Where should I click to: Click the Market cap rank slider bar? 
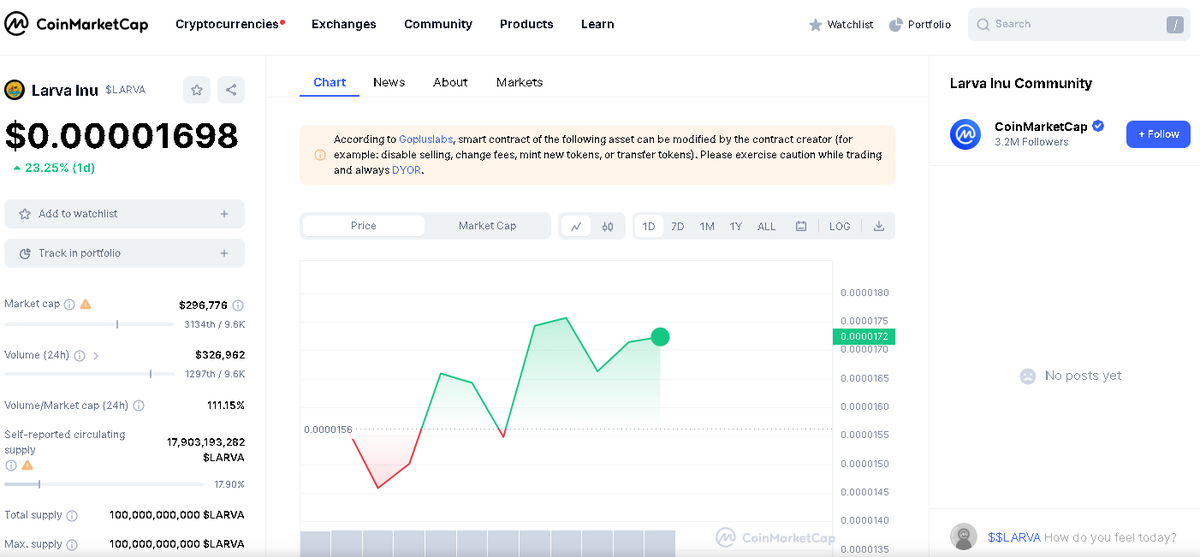click(89, 324)
